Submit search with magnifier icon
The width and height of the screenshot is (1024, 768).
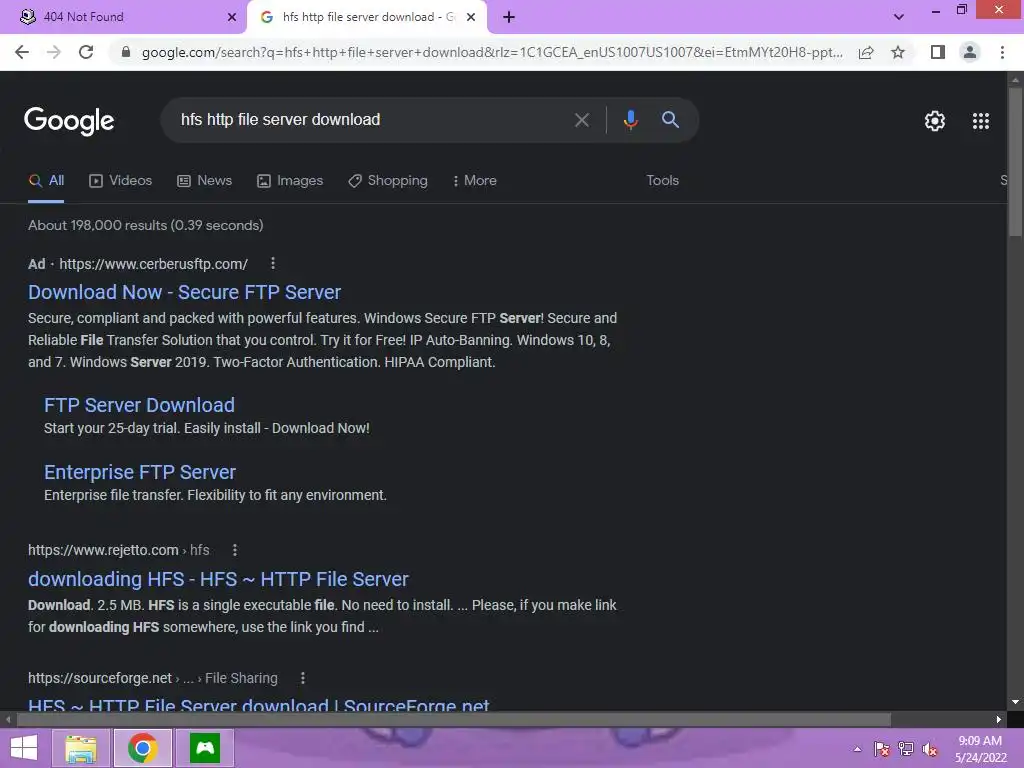click(670, 120)
